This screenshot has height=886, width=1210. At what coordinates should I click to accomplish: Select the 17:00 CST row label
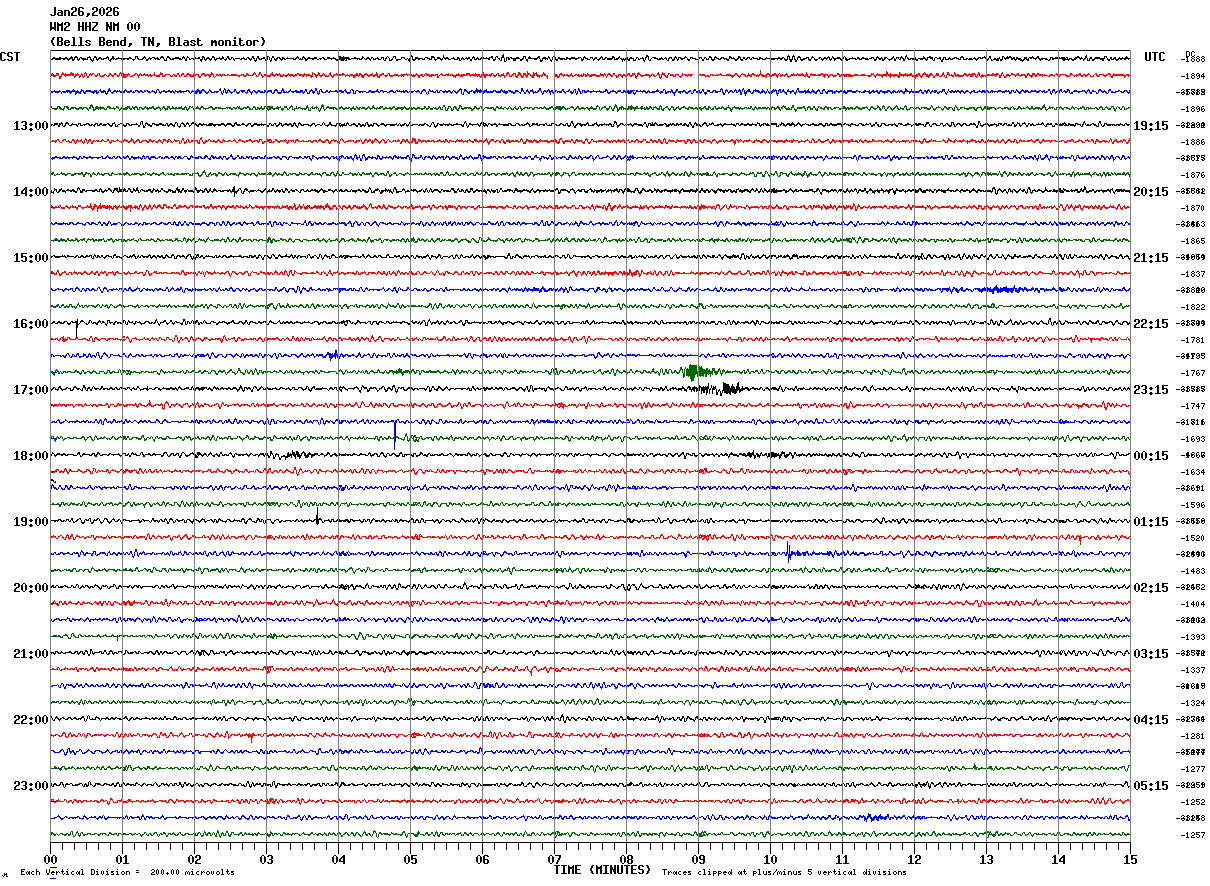coord(31,390)
